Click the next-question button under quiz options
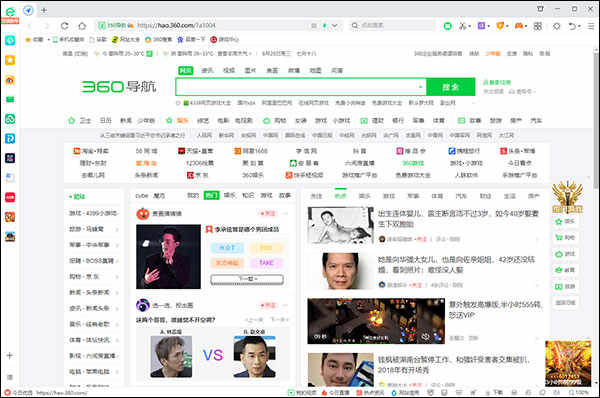Image resolution: width=600 pixels, height=398 pixels. [x=247, y=279]
